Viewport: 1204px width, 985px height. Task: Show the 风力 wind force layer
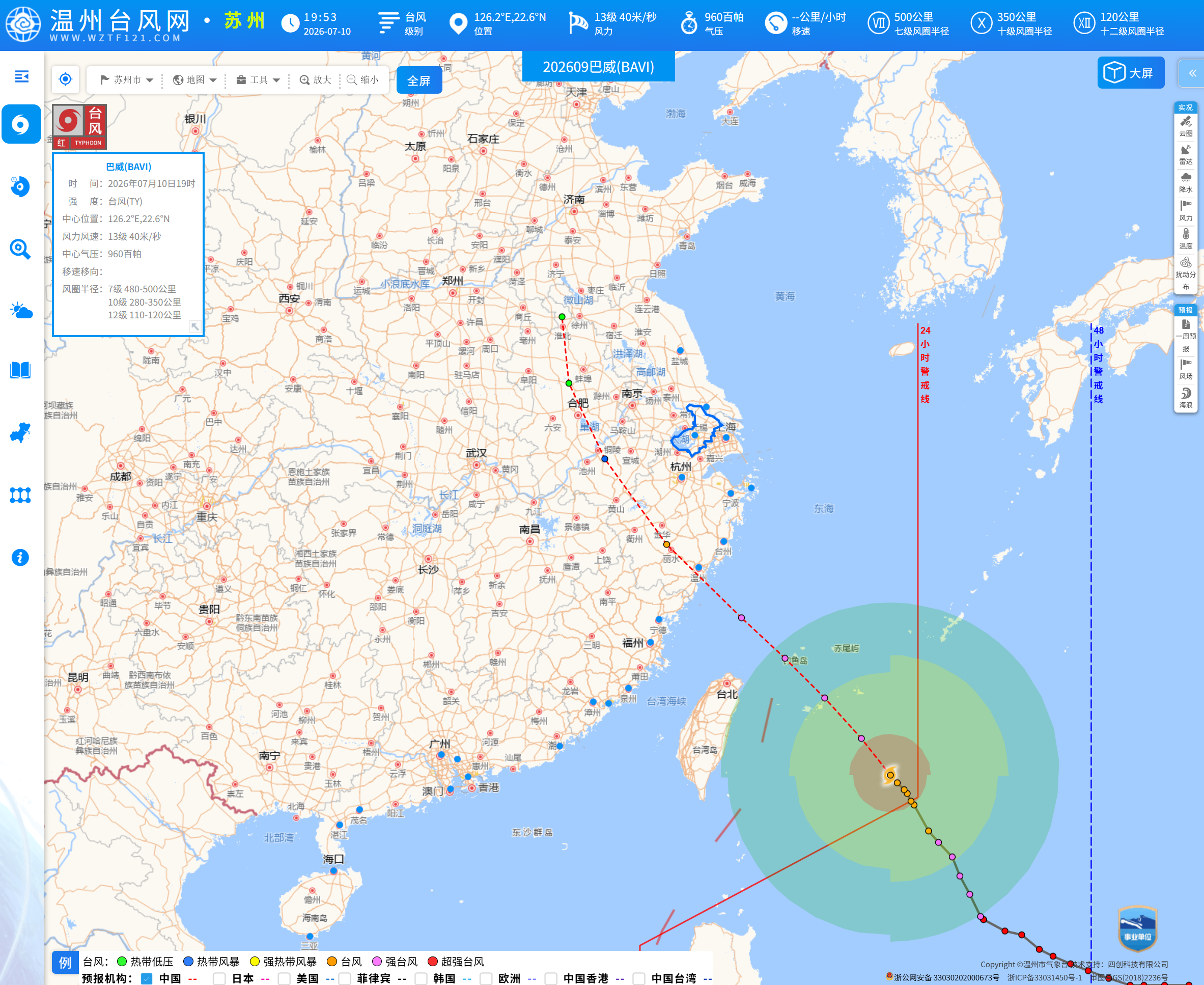click(x=1185, y=210)
